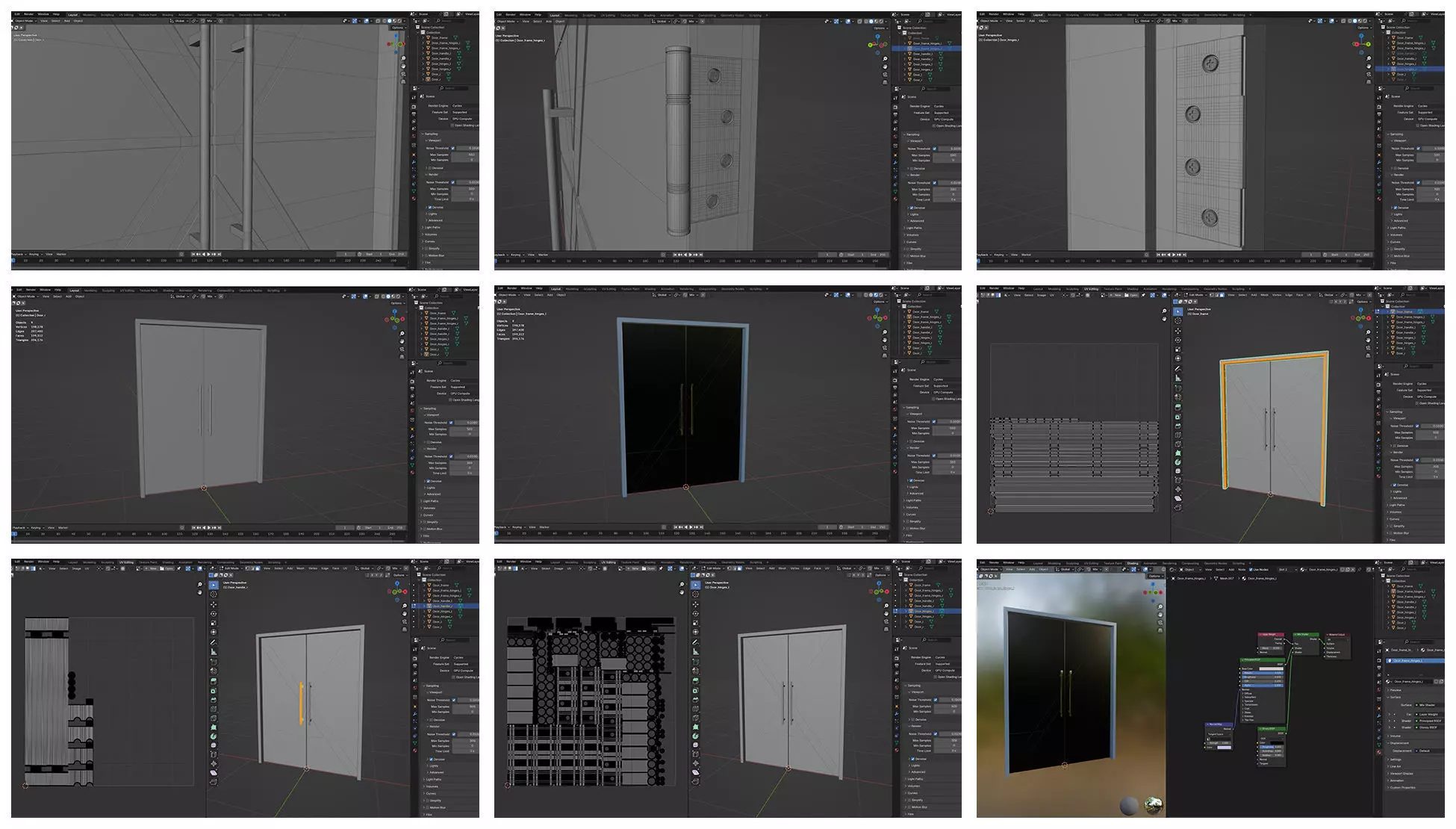Viewport: 1456px width, 829px height.
Task: Choose Move tool in orange handle UV screenshot
Action: [x=214, y=604]
